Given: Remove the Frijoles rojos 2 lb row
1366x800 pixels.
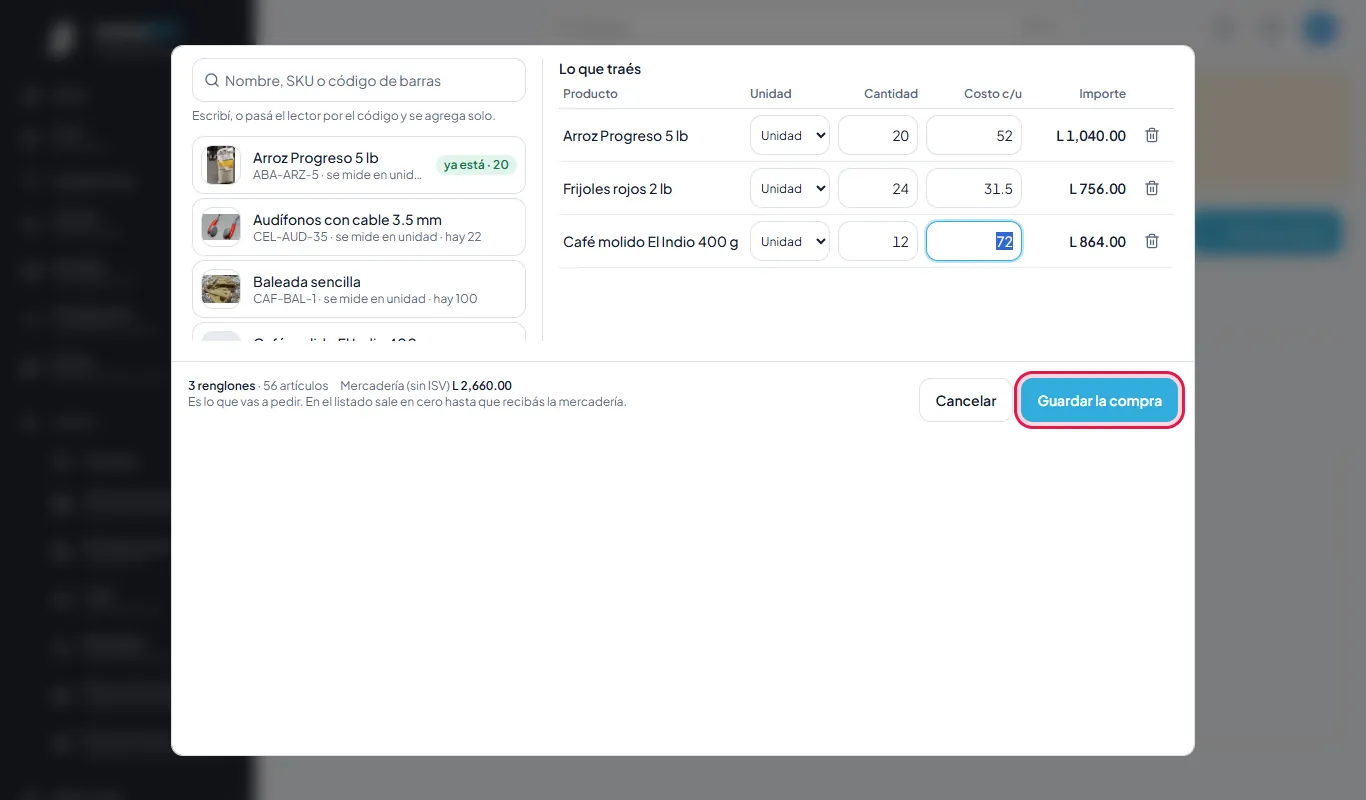Looking at the screenshot, I should (1152, 188).
